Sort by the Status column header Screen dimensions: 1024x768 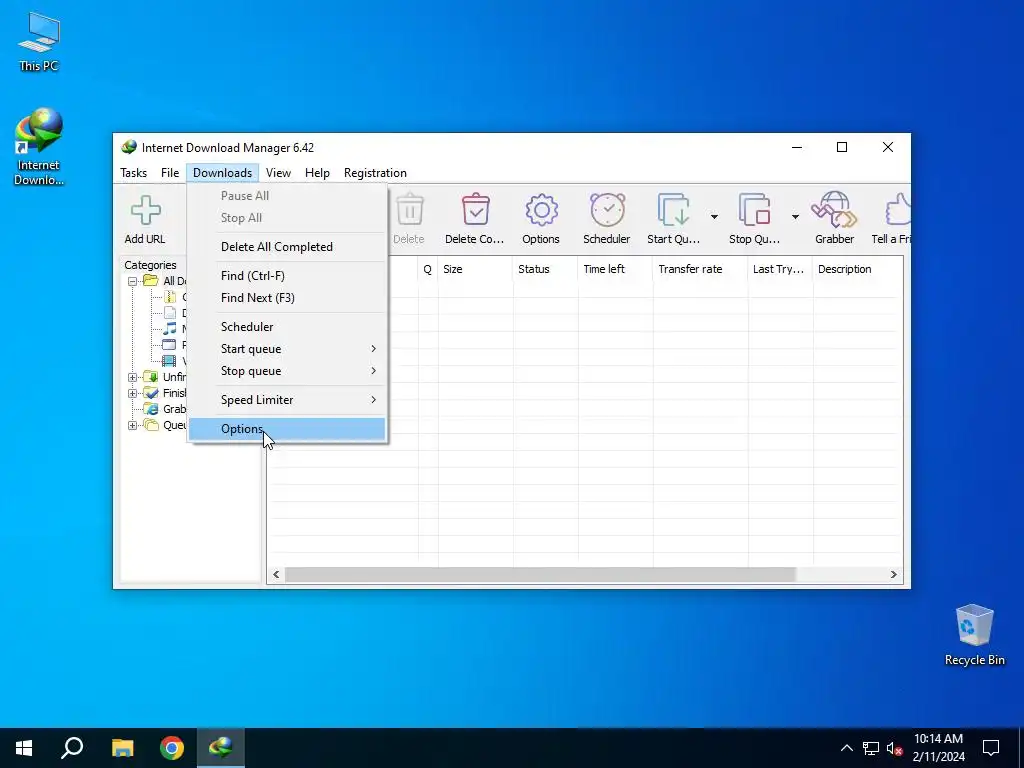pyautogui.click(x=545, y=269)
